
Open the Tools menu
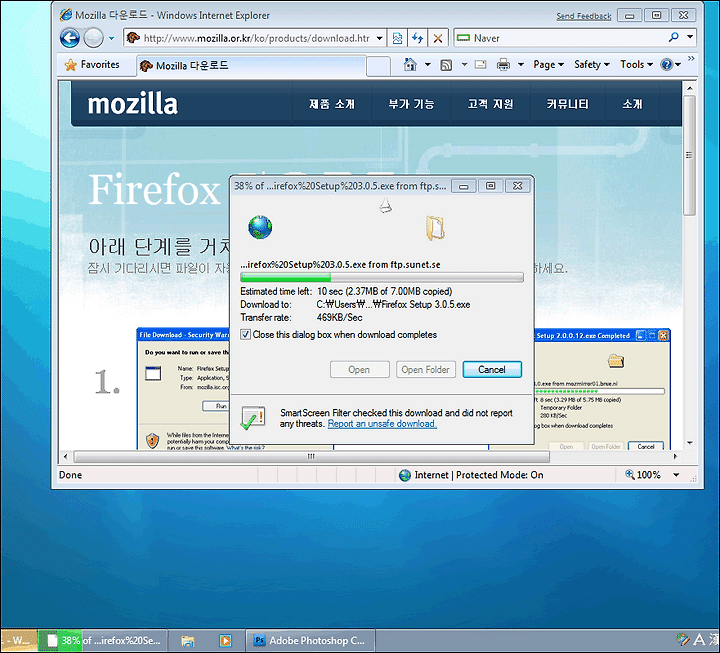[x=636, y=65]
